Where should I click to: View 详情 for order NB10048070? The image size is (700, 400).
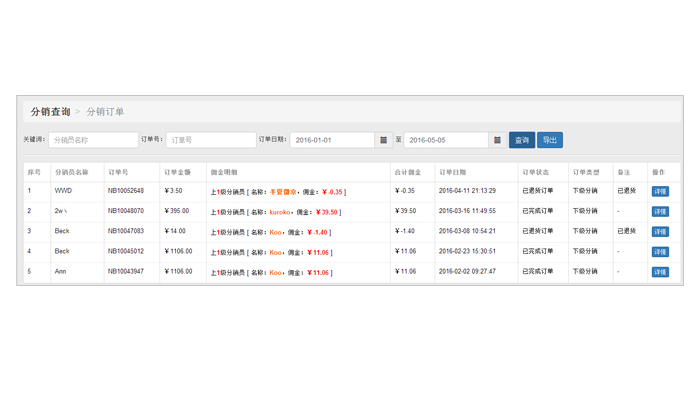[660, 212]
